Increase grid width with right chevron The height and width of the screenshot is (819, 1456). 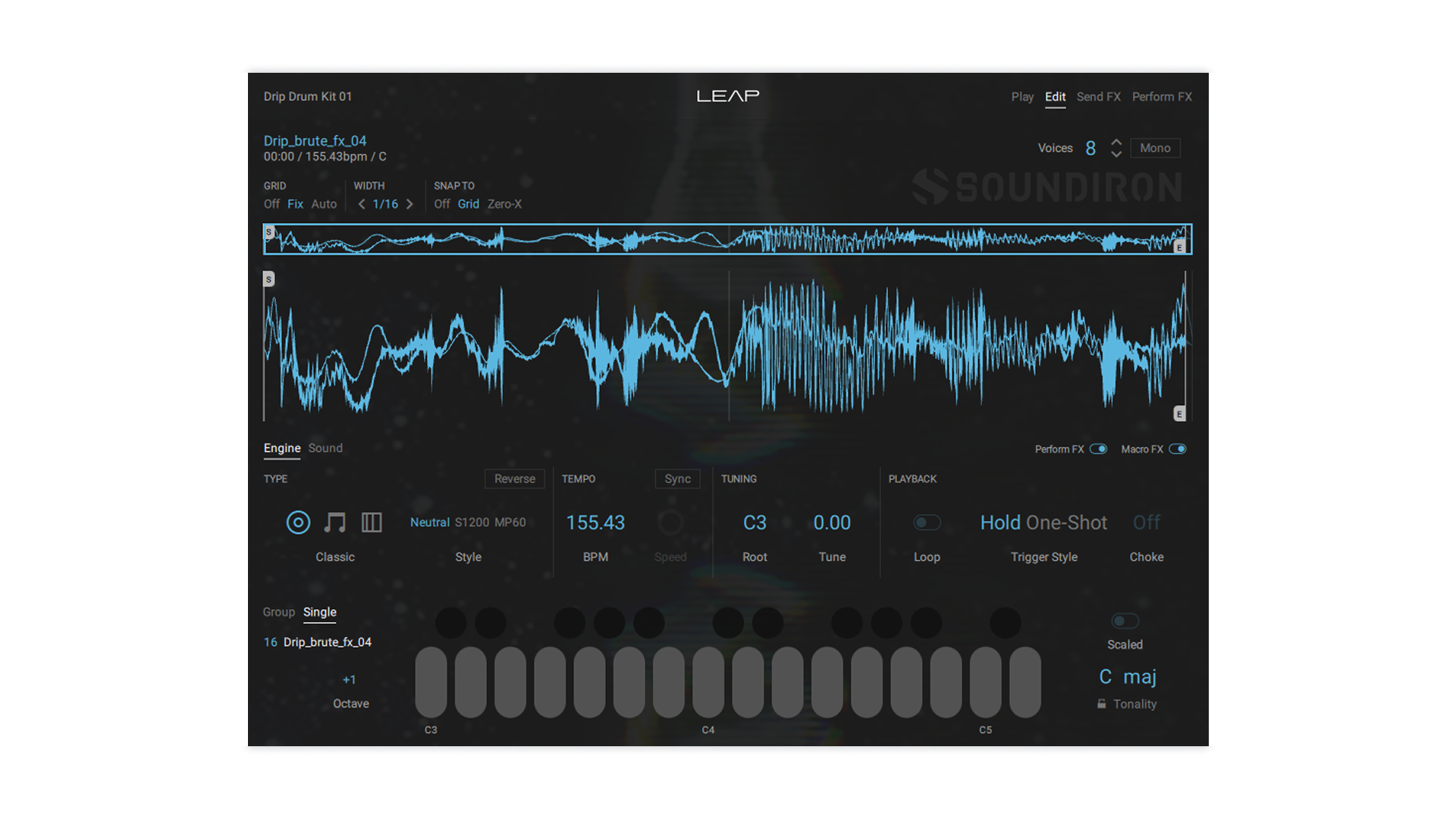409,204
